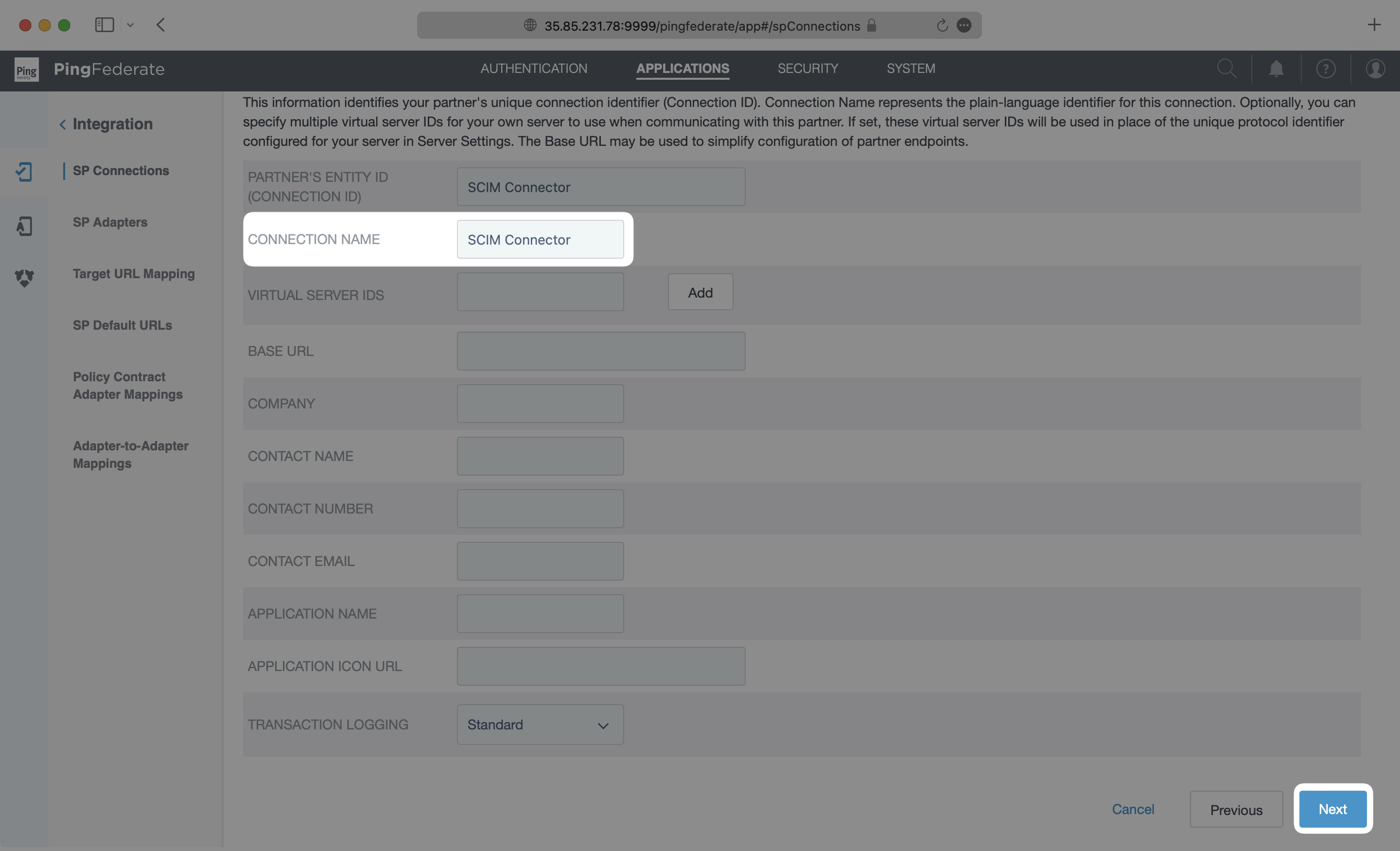The height and width of the screenshot is (851, 1400).
Task: Switch to the Applications tab
Action: 682,68
